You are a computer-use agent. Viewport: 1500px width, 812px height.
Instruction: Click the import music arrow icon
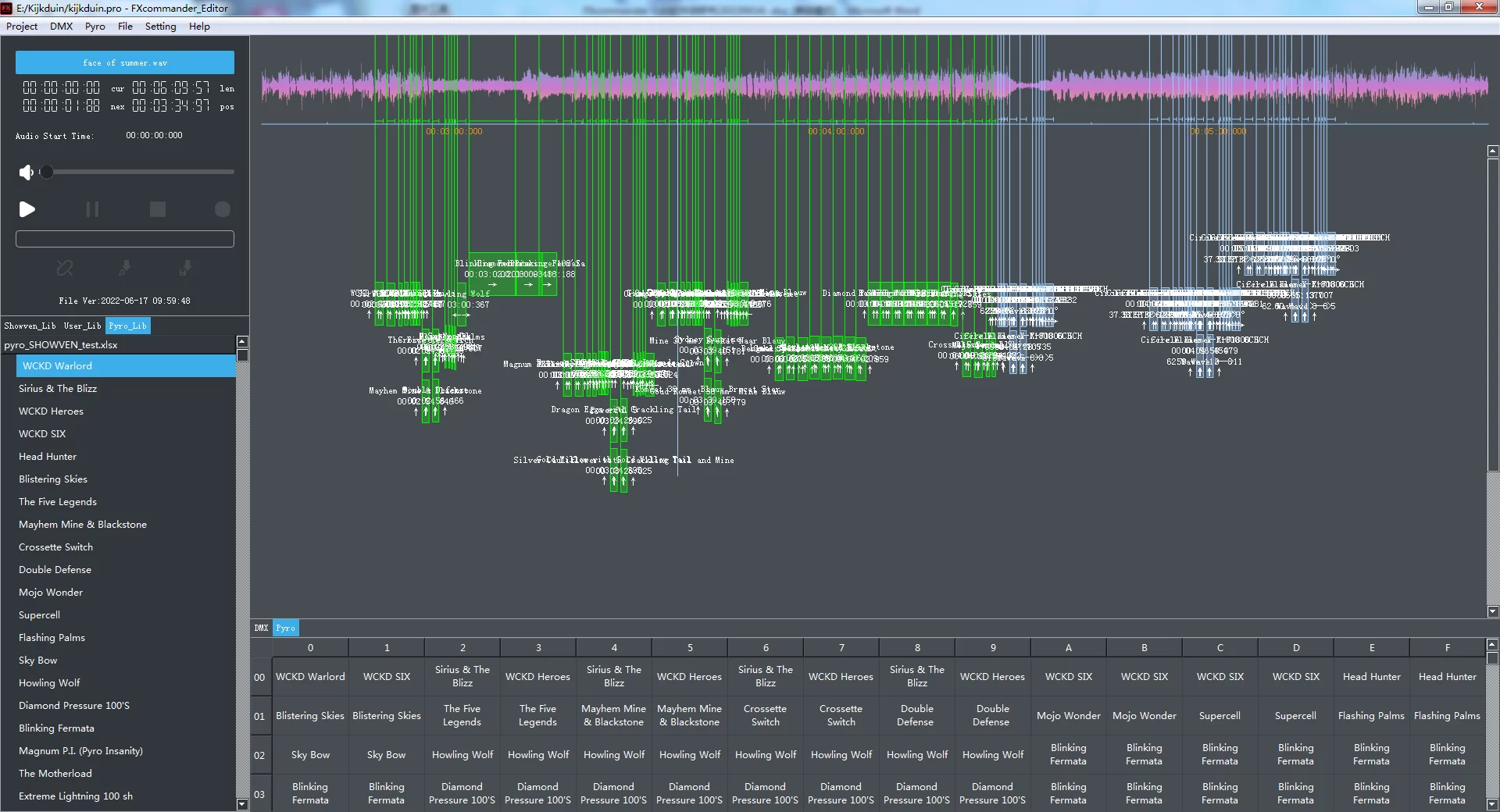pos(125,268)
